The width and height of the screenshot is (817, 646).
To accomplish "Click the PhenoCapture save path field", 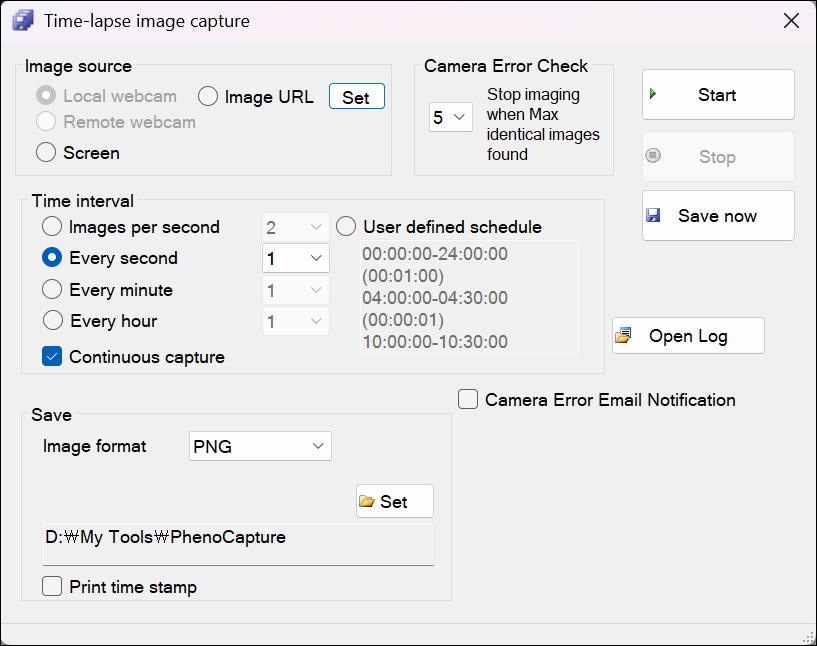I will click(238, 544).
